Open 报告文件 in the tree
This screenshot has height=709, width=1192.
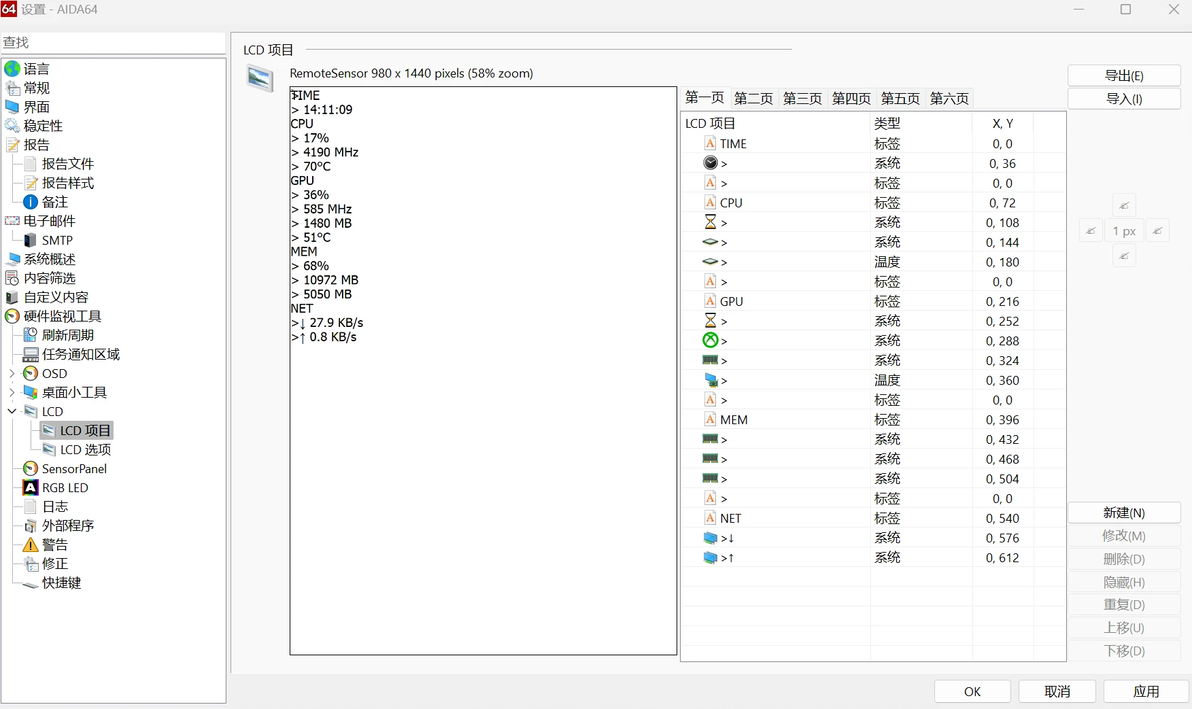coord(68,163)
